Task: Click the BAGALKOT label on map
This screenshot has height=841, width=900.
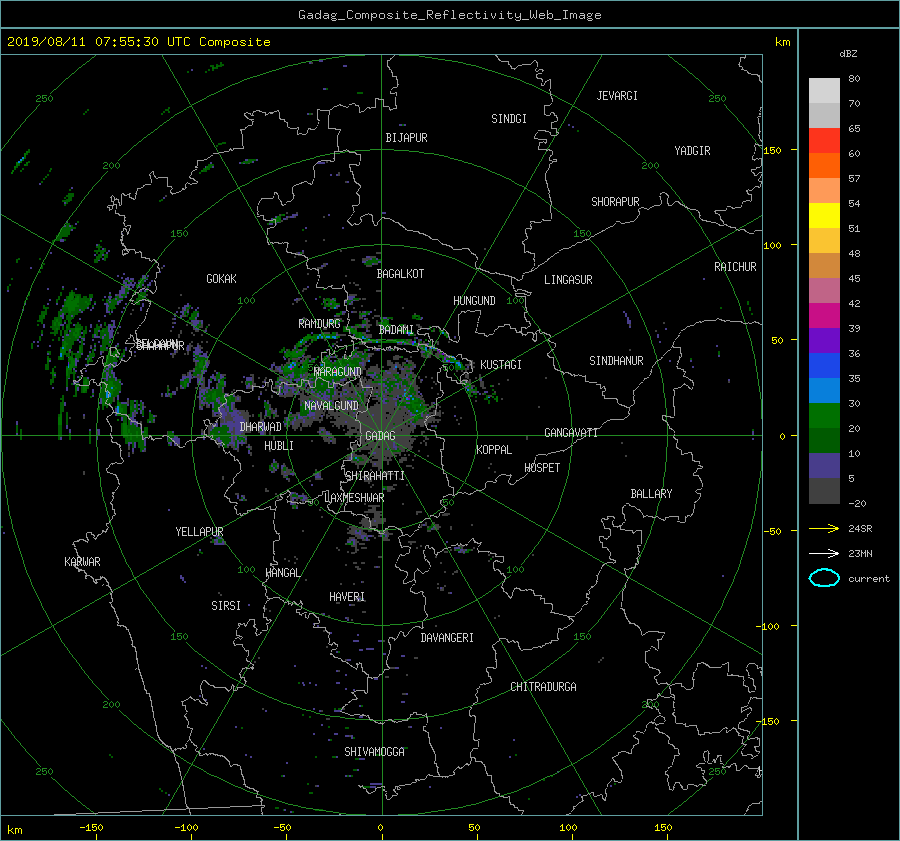Action: pos(400,274)
